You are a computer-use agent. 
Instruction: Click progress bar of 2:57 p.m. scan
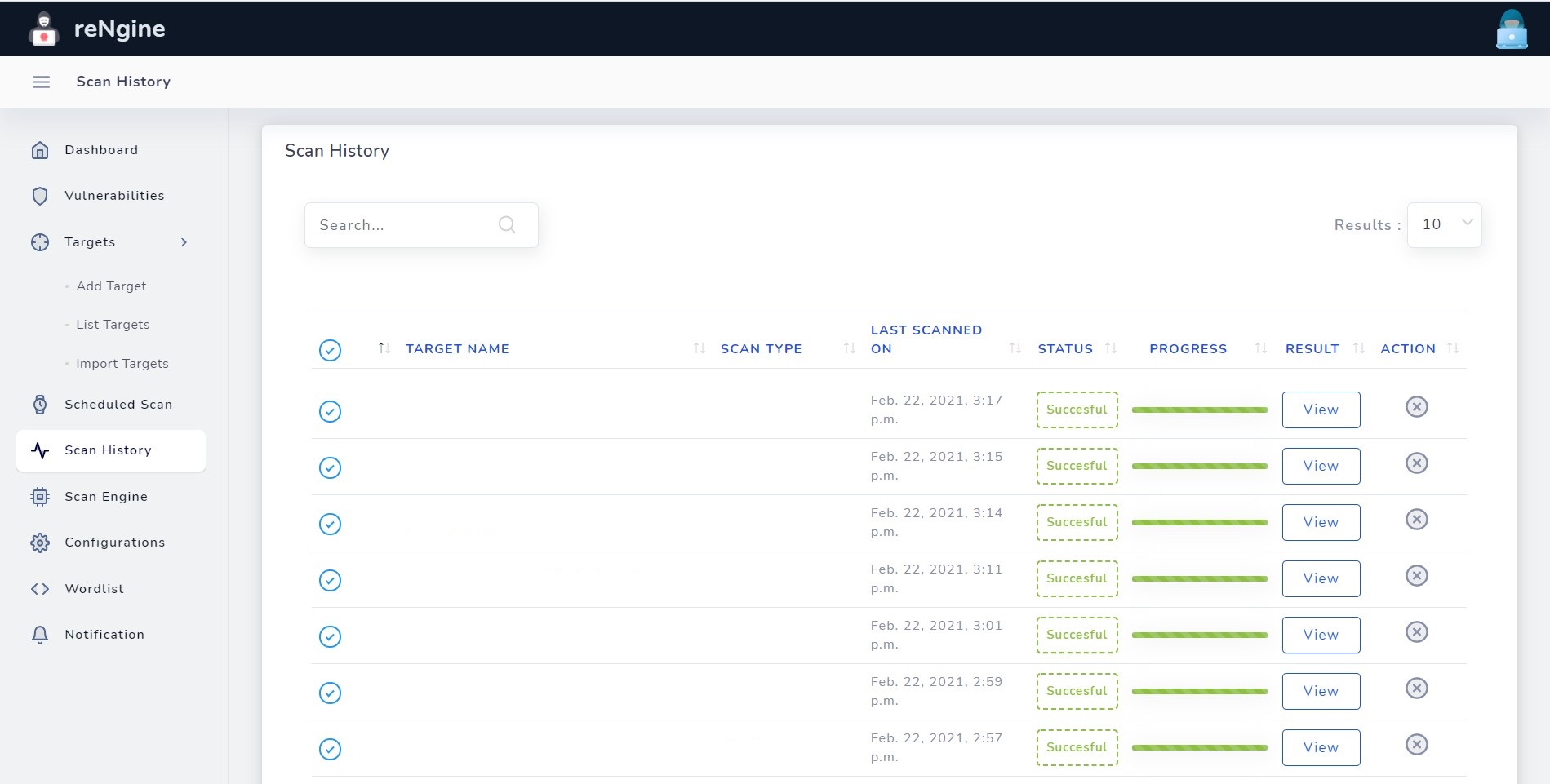(1199, 747)
